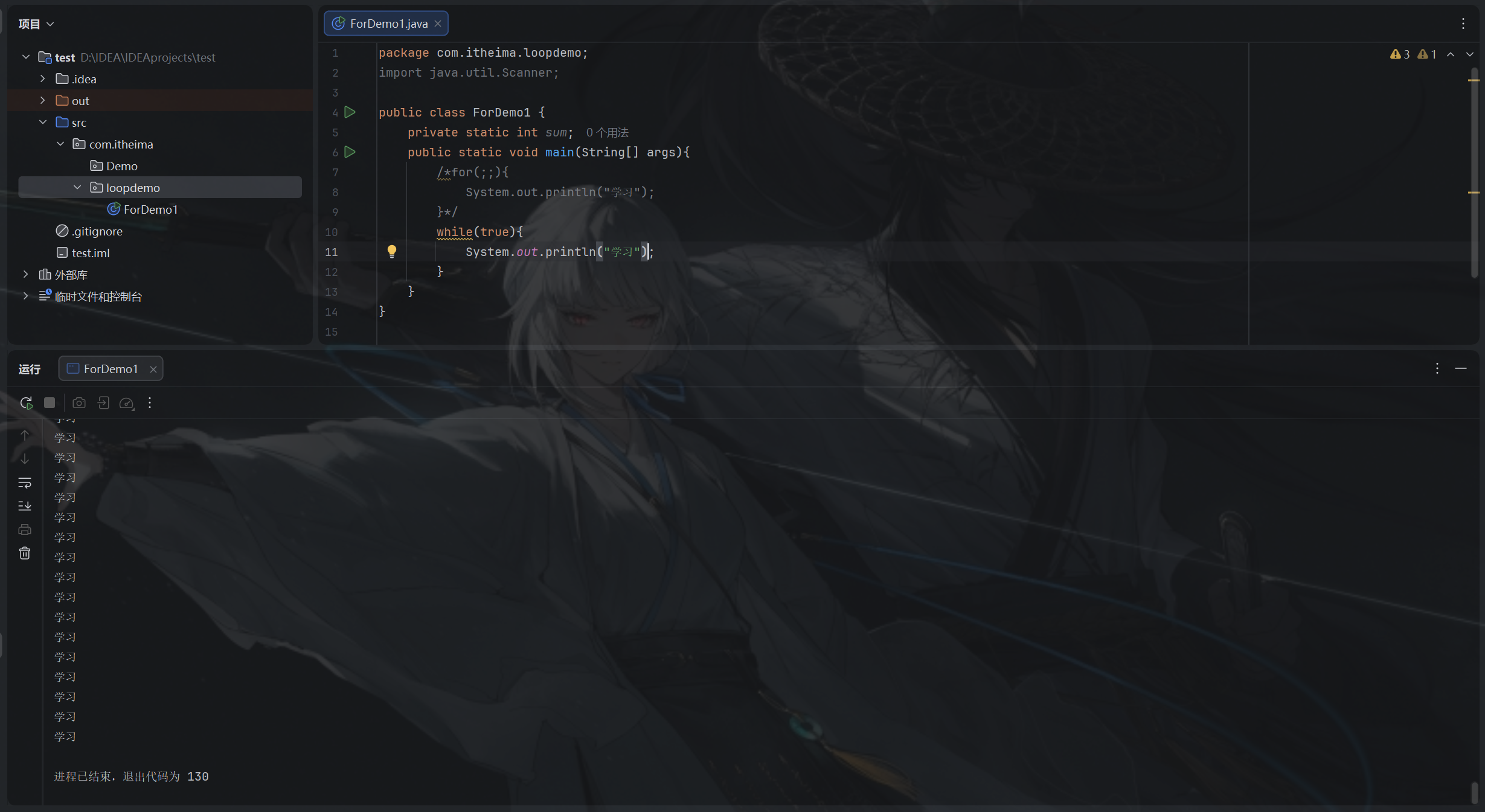Click the weak warning indicator showing 1
The width and height of the screenshot is (1485, 812).
[x=1427, y=54]
